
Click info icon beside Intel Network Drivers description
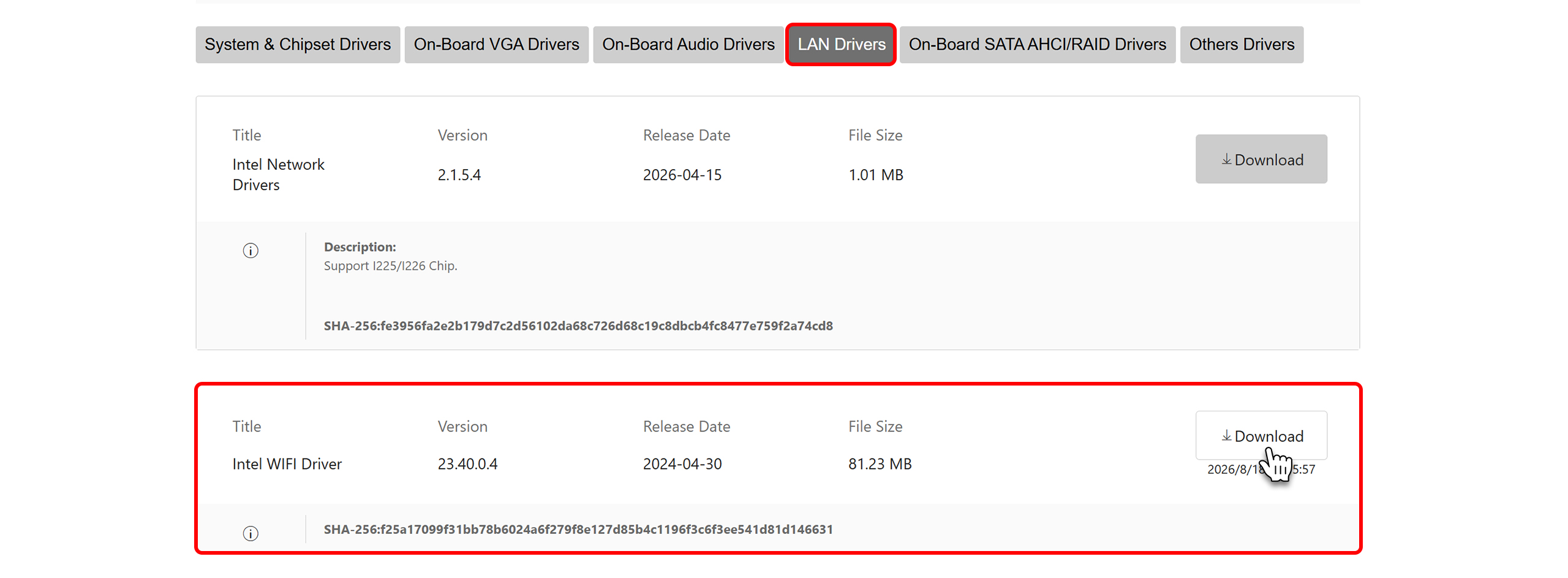(x=251, y=251)
